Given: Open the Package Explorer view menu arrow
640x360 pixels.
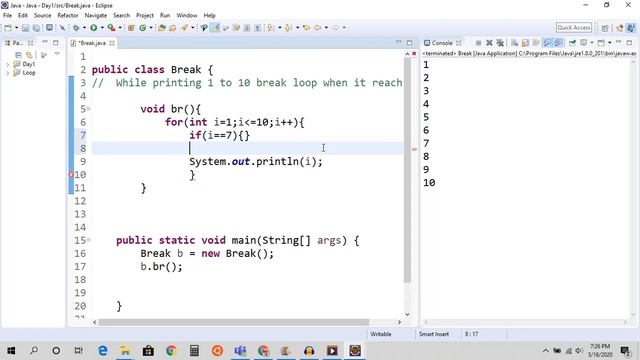Looking at the screenshot, I should pos(57,54).
